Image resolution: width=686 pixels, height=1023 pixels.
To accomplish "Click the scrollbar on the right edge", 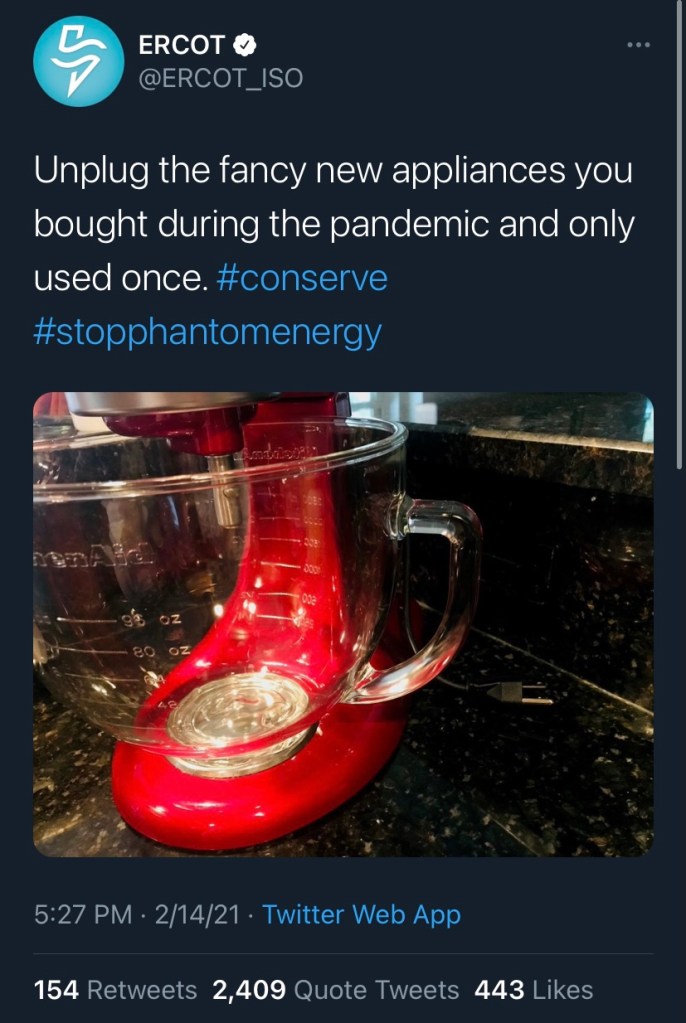I will 679,235.
